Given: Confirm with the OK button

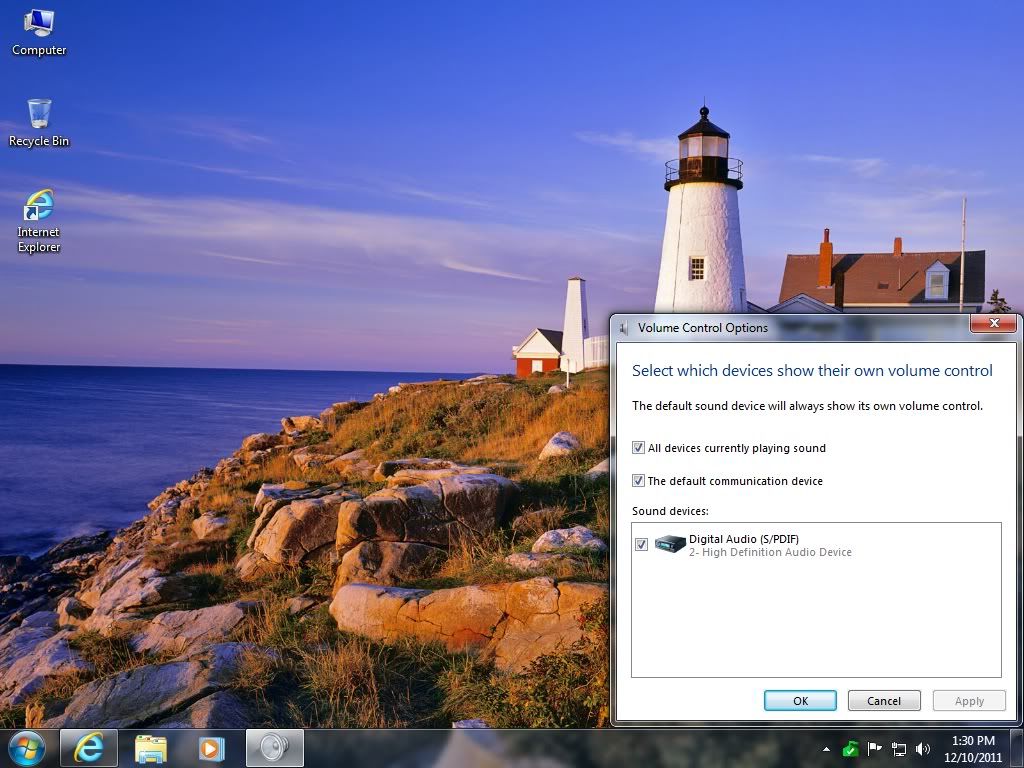Looking at the screenshot, I should click(800, 701).
